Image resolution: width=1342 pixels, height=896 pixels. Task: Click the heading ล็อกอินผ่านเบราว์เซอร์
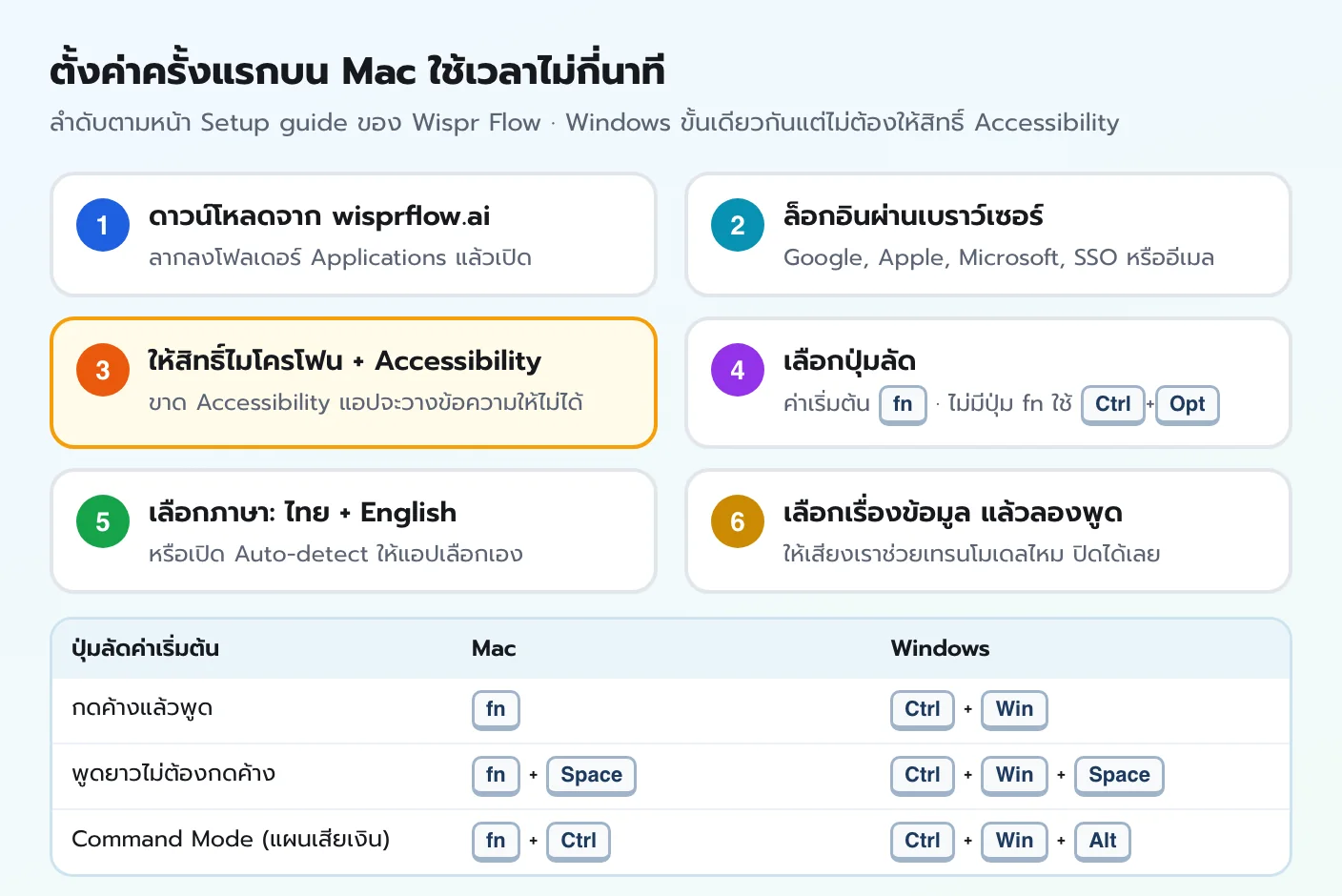(x=913, y=215)
